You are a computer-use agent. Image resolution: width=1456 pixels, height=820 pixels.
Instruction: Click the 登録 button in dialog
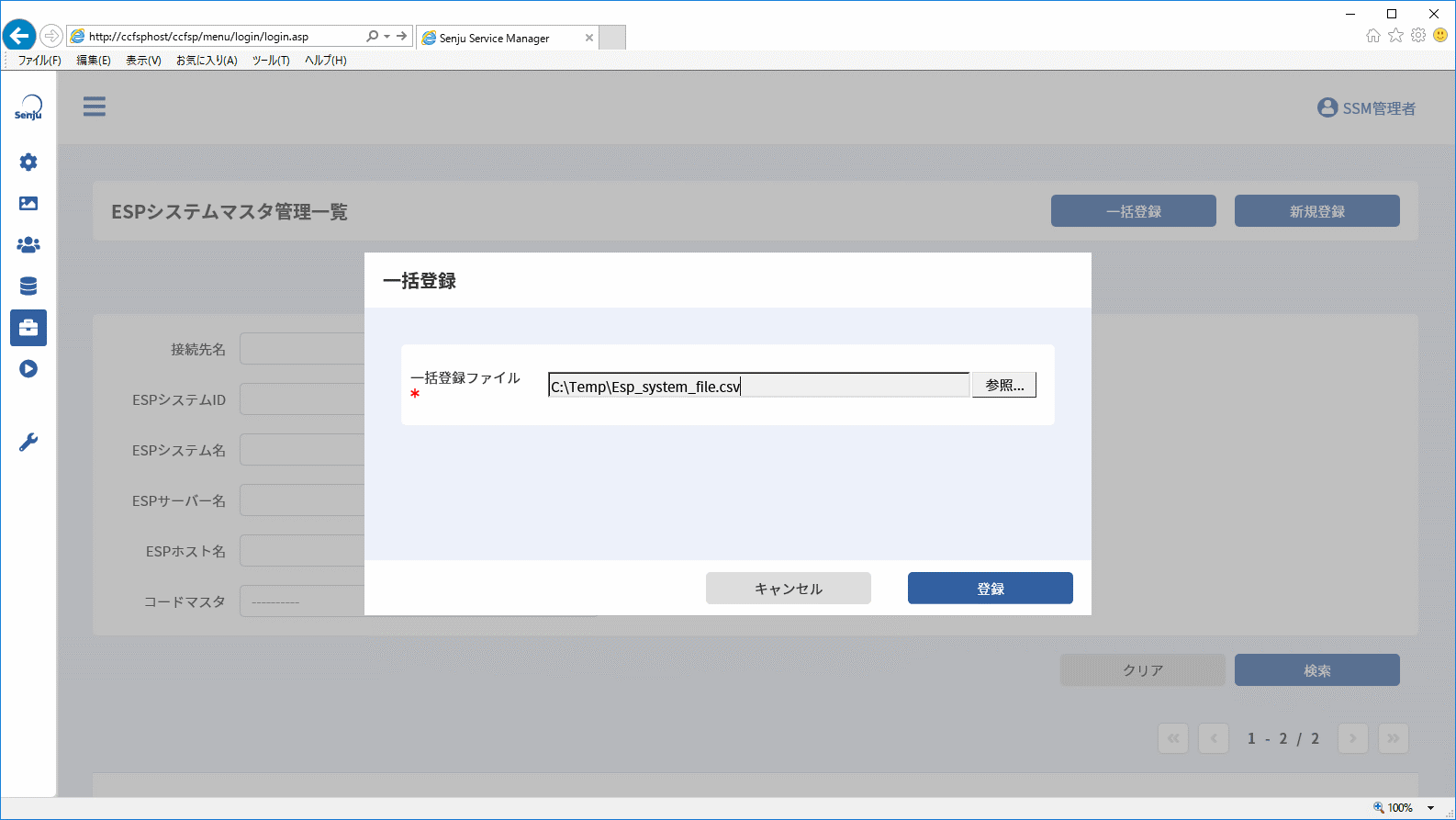tap(991, 589)
